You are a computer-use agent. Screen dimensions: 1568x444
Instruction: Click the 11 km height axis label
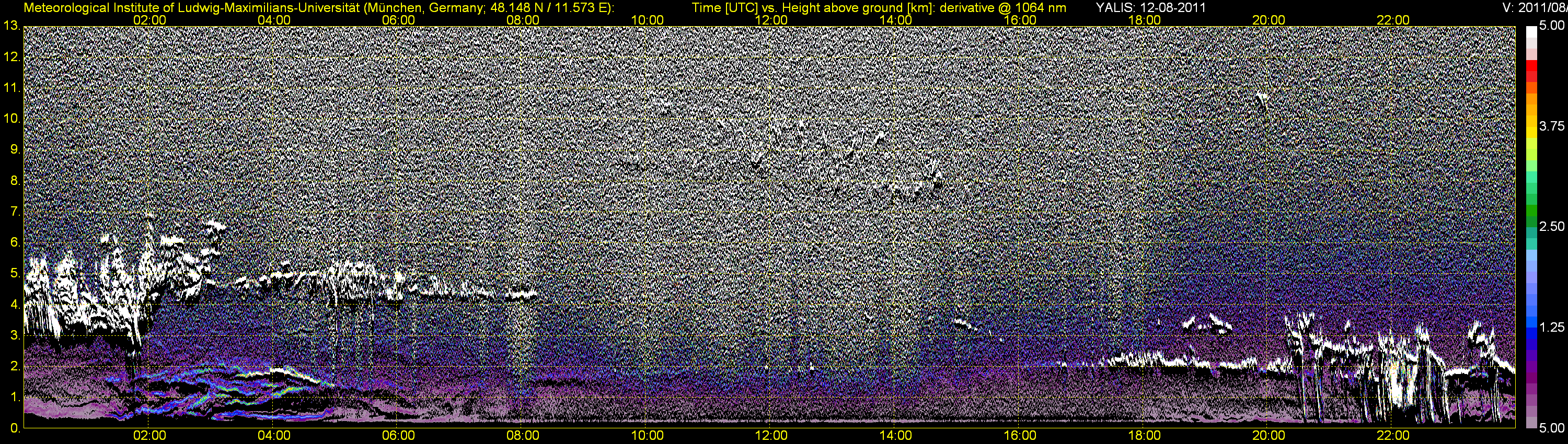[11, 88]
